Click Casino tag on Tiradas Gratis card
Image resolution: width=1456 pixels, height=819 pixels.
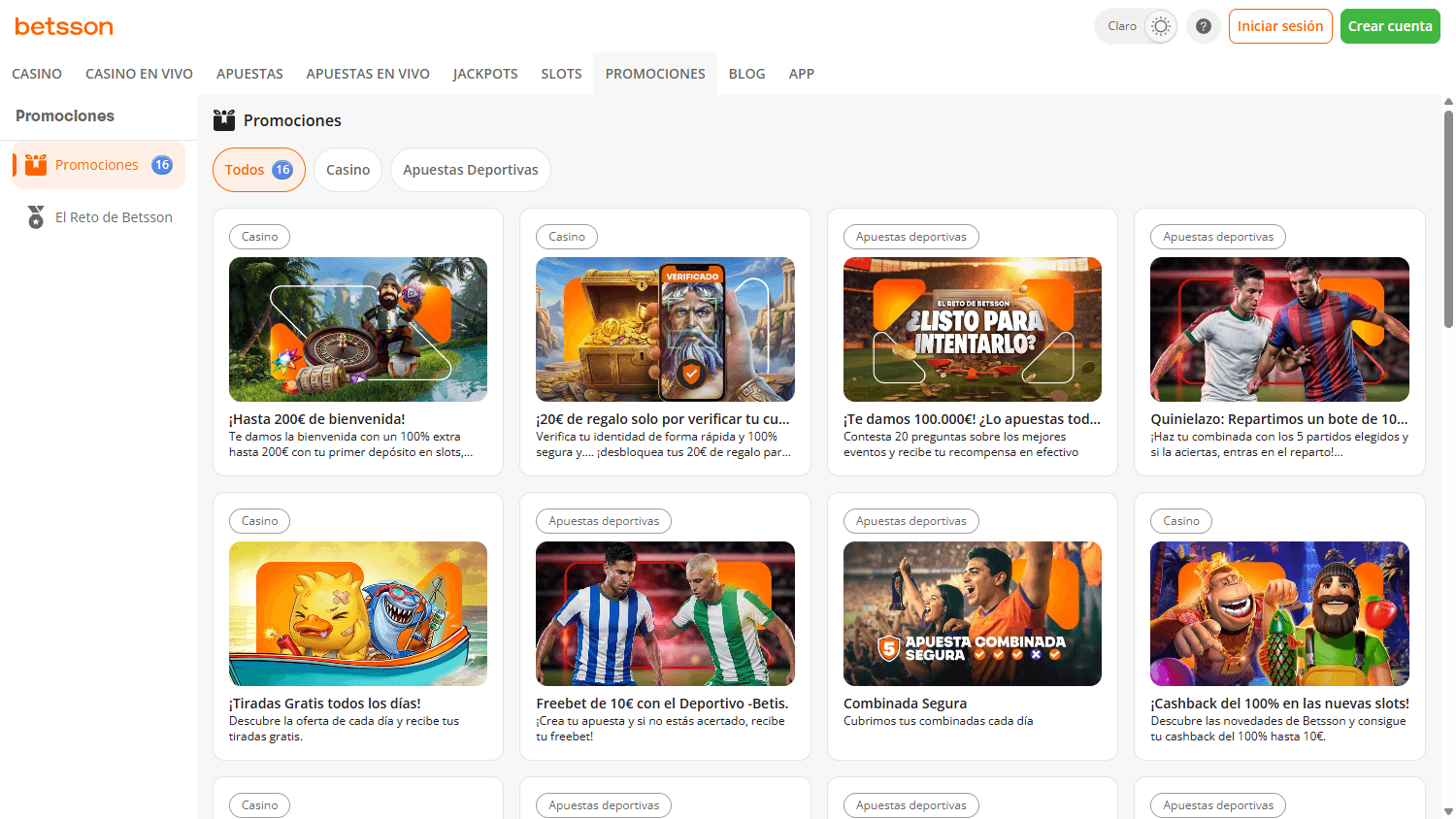tap(259, 521)
